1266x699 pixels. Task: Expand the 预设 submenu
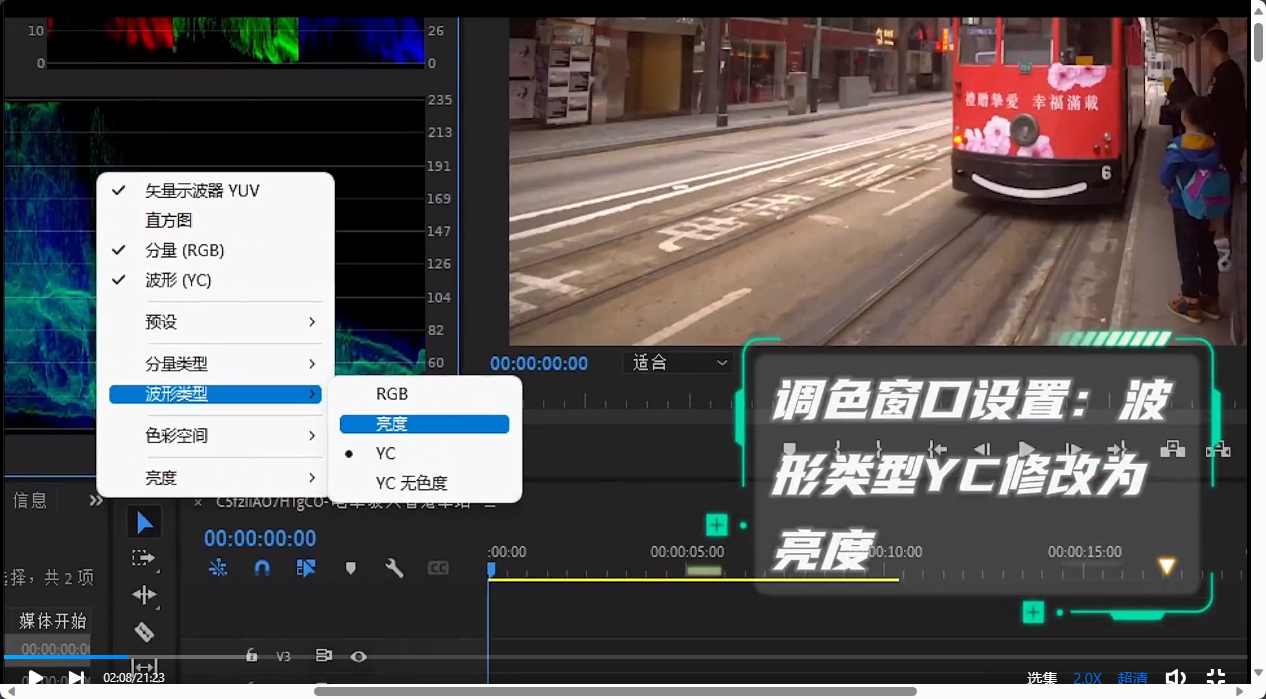pos(215,322)
